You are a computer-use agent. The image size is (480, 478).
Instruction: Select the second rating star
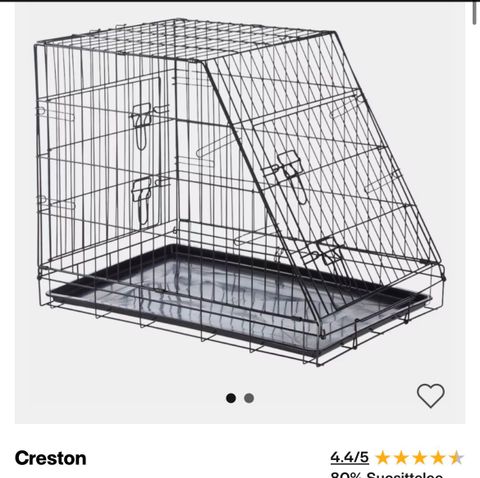click(x=401, y=458)
